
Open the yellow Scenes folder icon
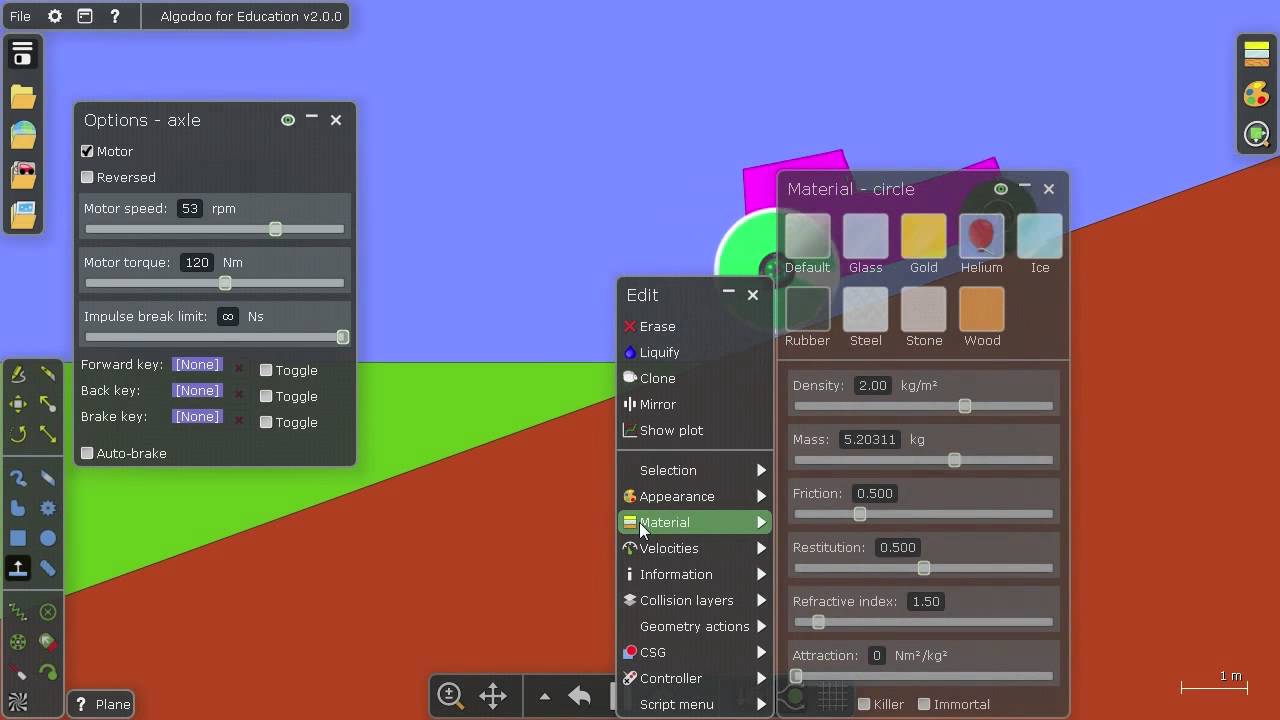tap(23, 96)
